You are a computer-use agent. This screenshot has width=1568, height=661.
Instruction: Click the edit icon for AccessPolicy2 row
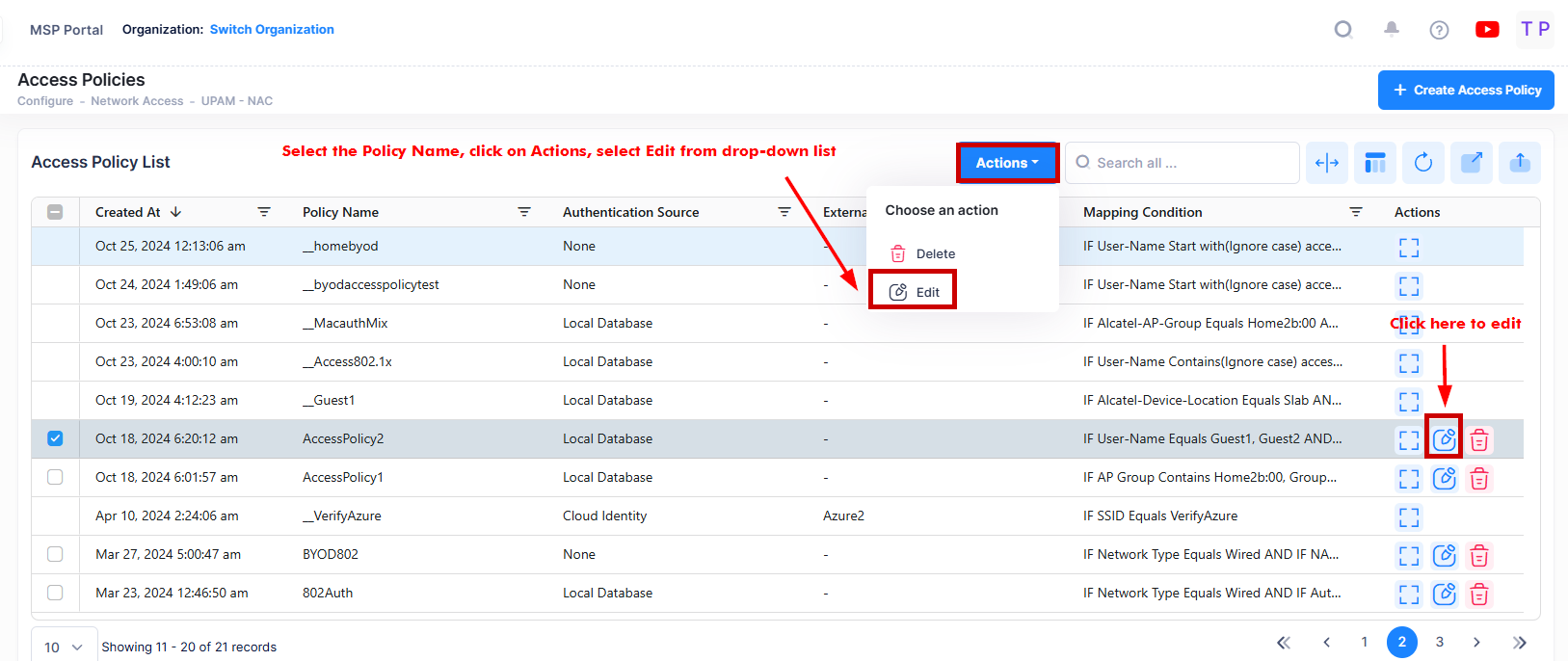pos(1444,439)
